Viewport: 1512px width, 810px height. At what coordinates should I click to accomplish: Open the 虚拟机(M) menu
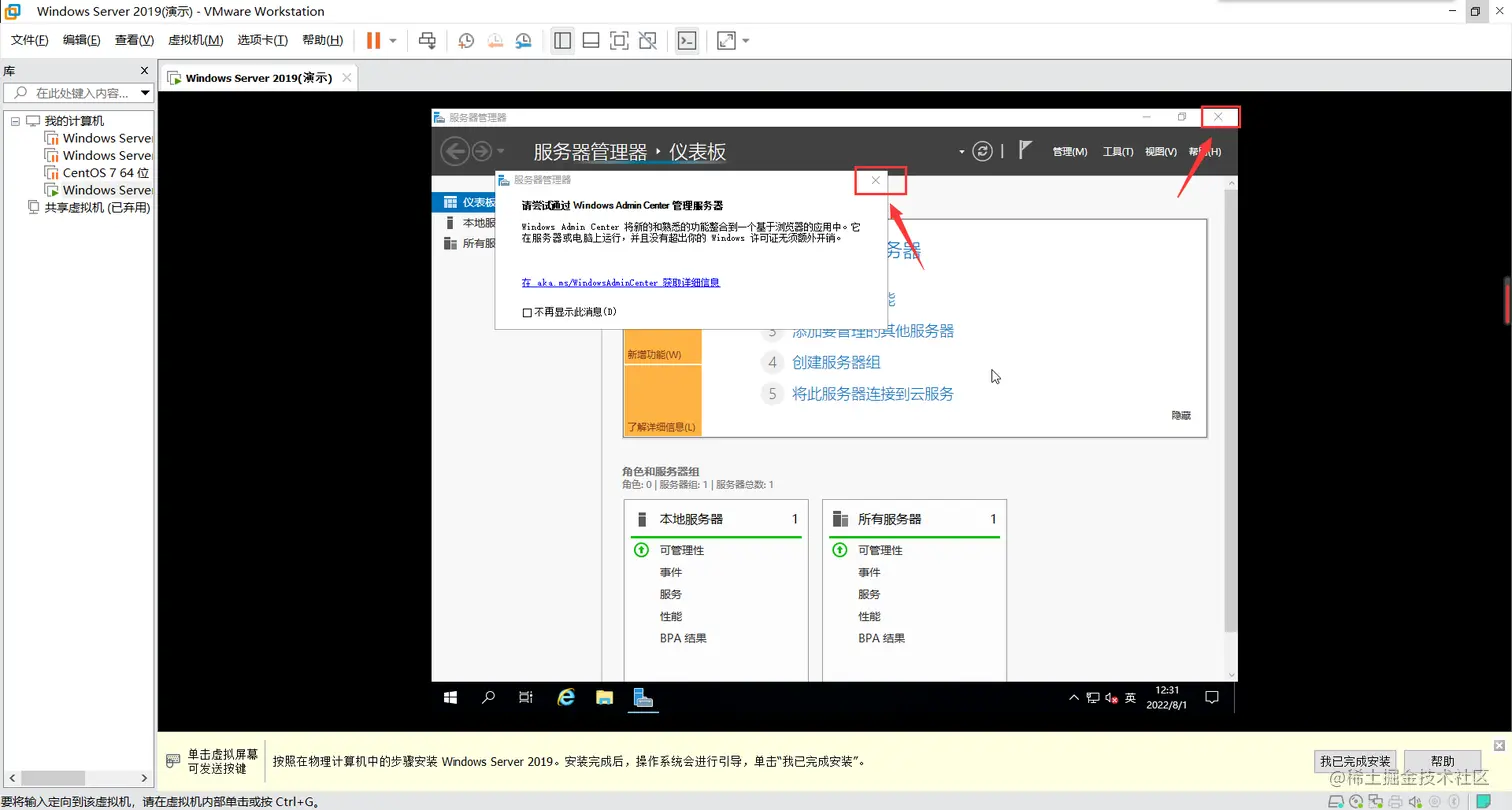(x=196, y=41)
